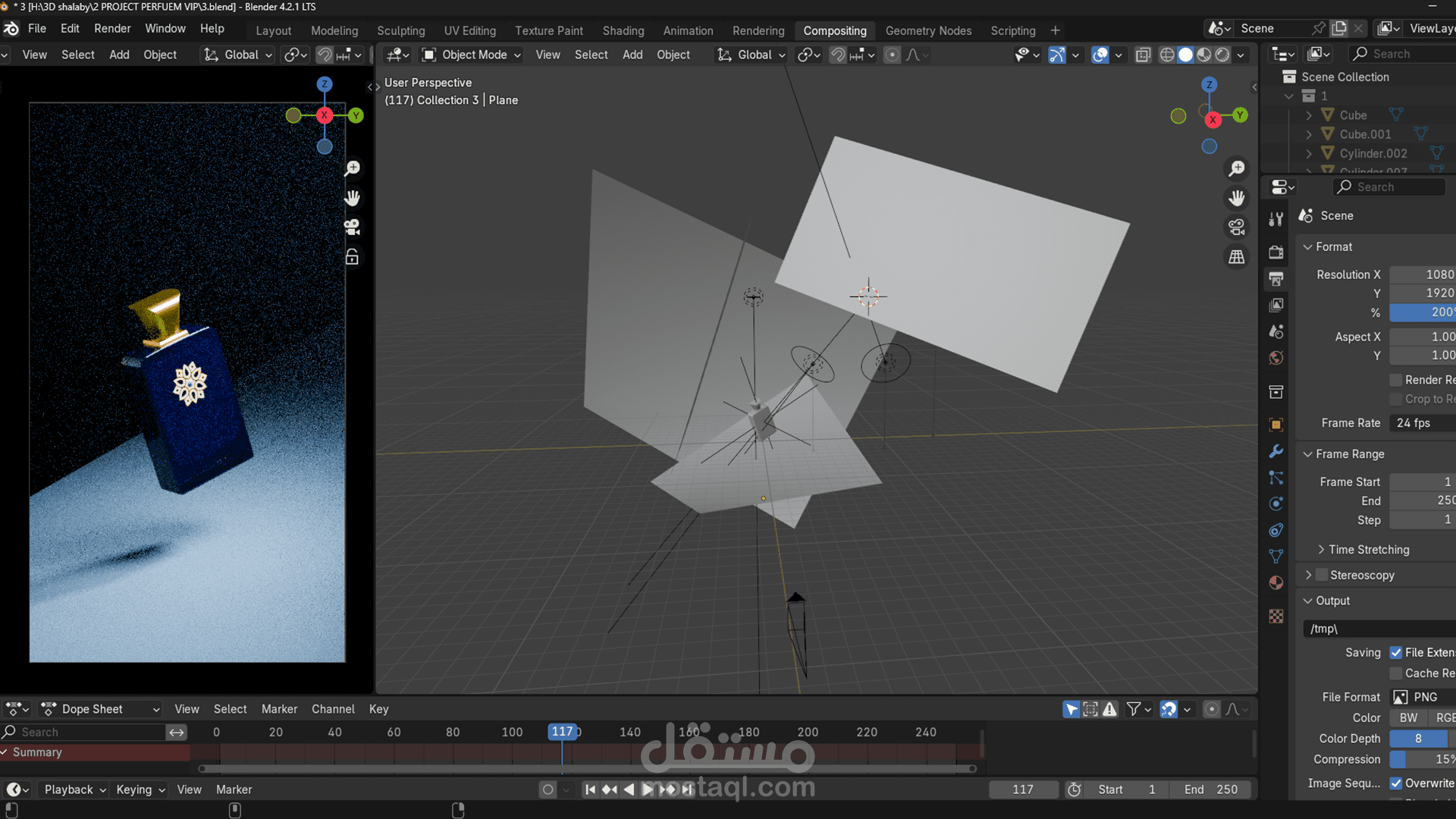
Task: Open the Render properties tab
Action: pyautogui.click(x=1276, y=252)
